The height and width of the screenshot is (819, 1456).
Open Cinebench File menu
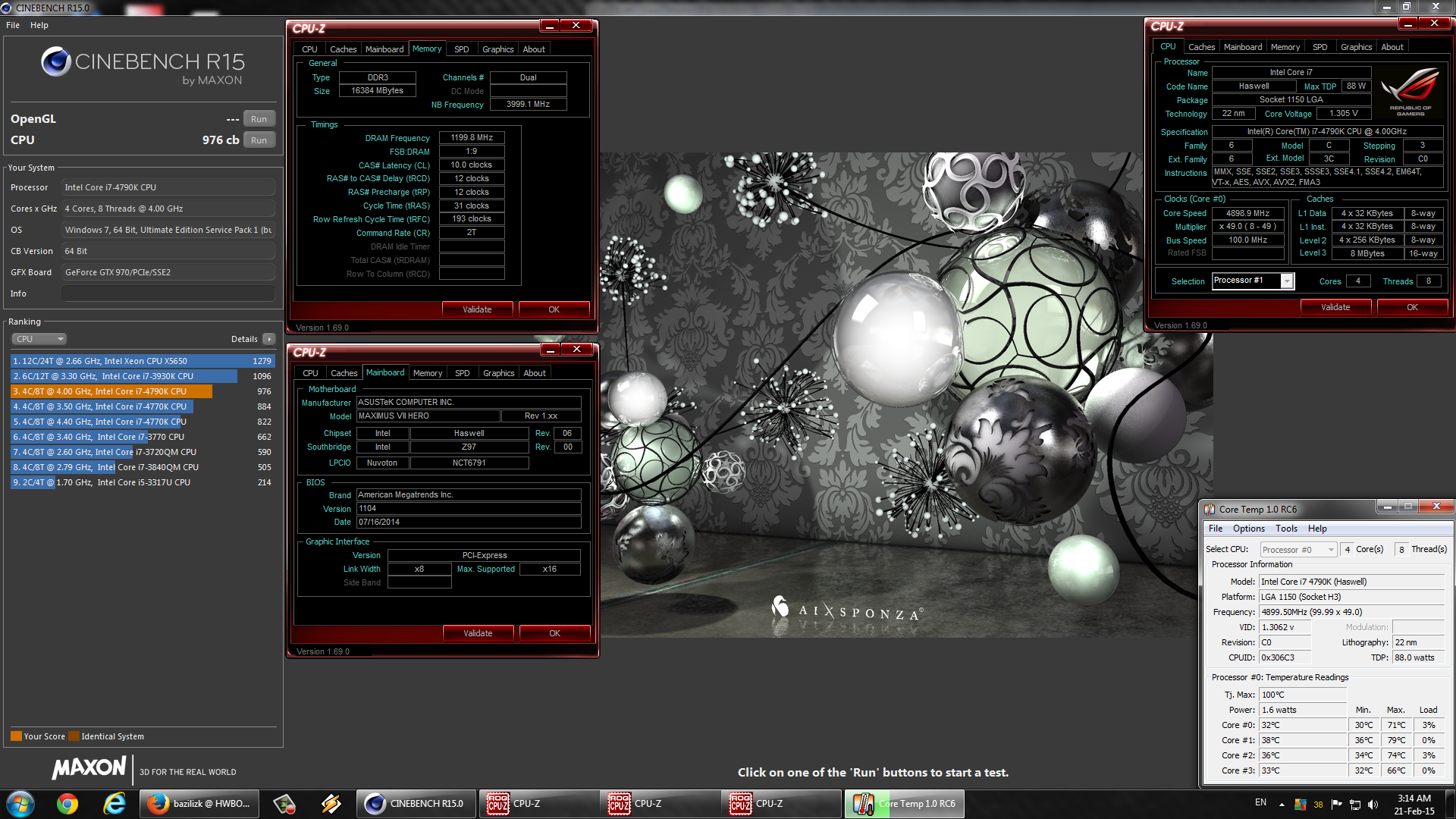click(13, 25)
